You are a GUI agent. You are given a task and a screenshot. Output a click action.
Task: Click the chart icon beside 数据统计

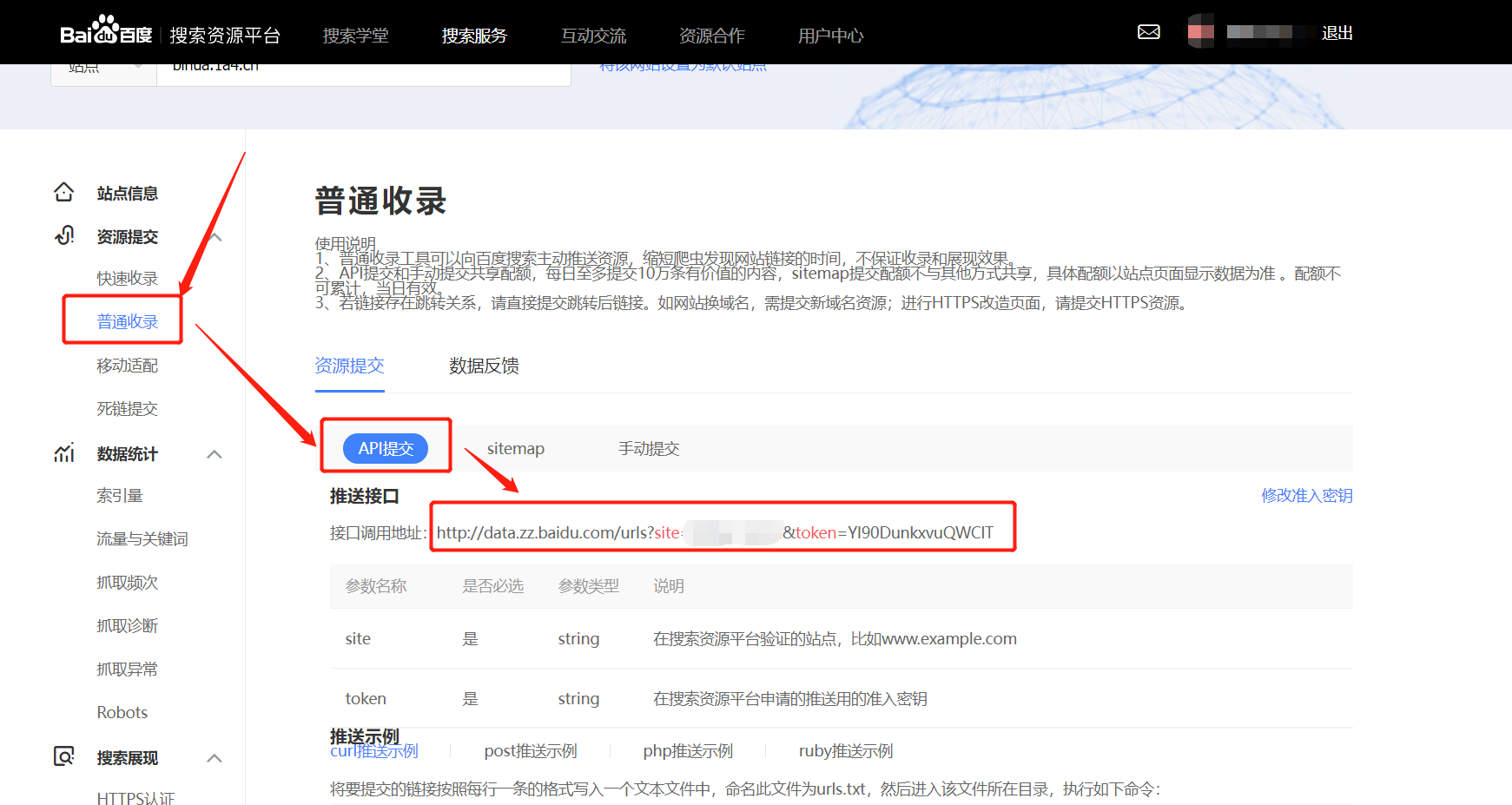coord(64,453)
